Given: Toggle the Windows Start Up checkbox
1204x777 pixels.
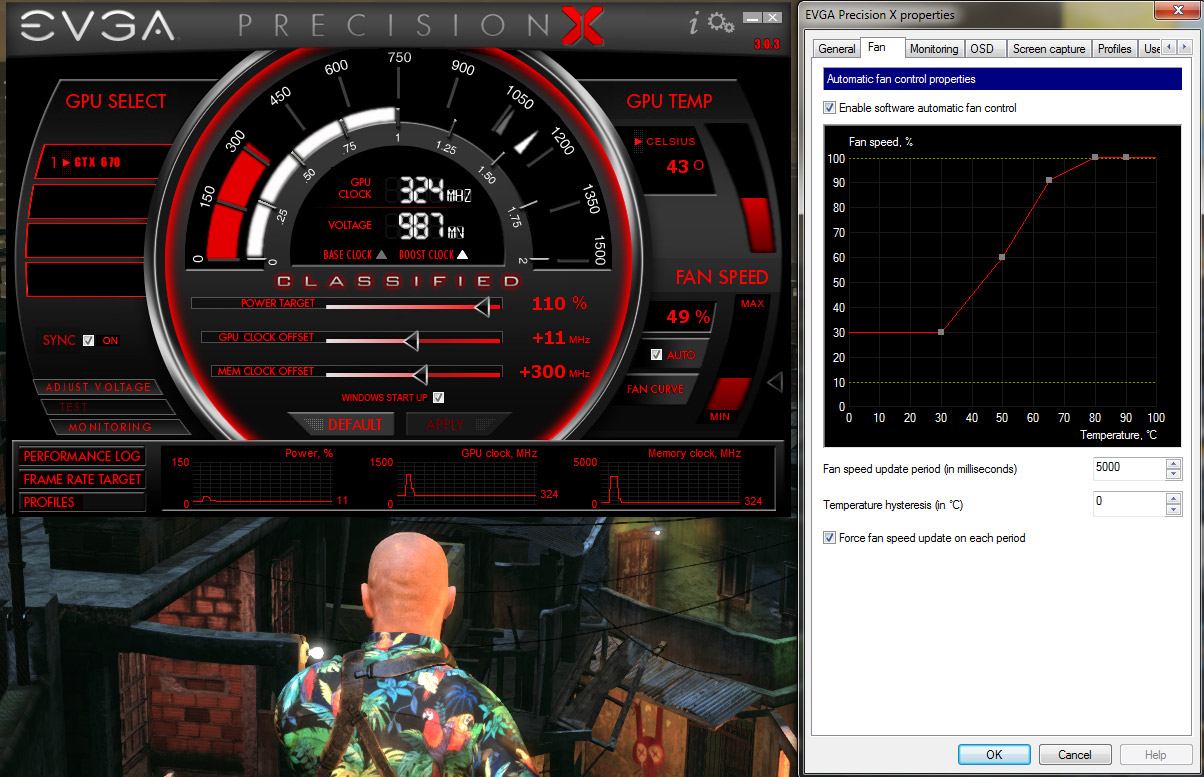Looking at the screenshot, I should pyautogui.click(x=438, y=397).
